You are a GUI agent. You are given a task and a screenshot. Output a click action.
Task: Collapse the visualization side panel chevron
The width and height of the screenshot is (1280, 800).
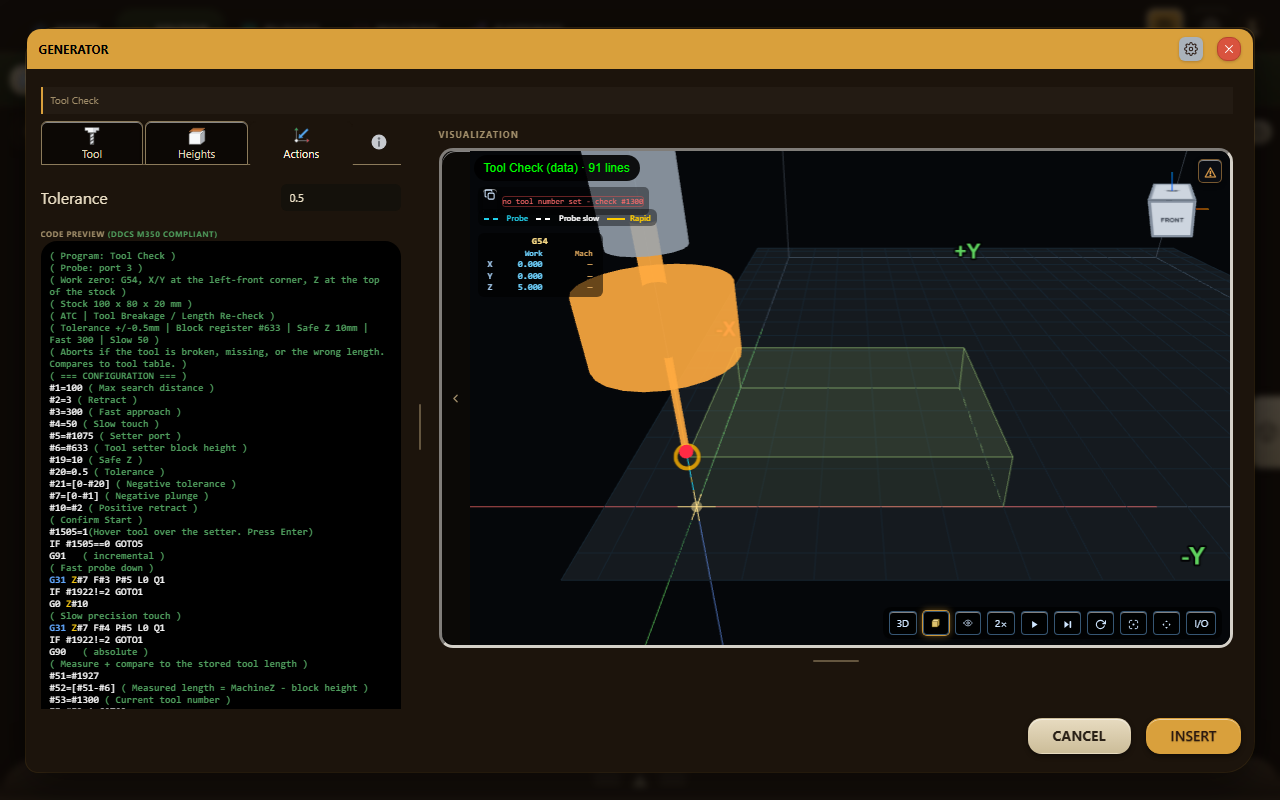456,398
